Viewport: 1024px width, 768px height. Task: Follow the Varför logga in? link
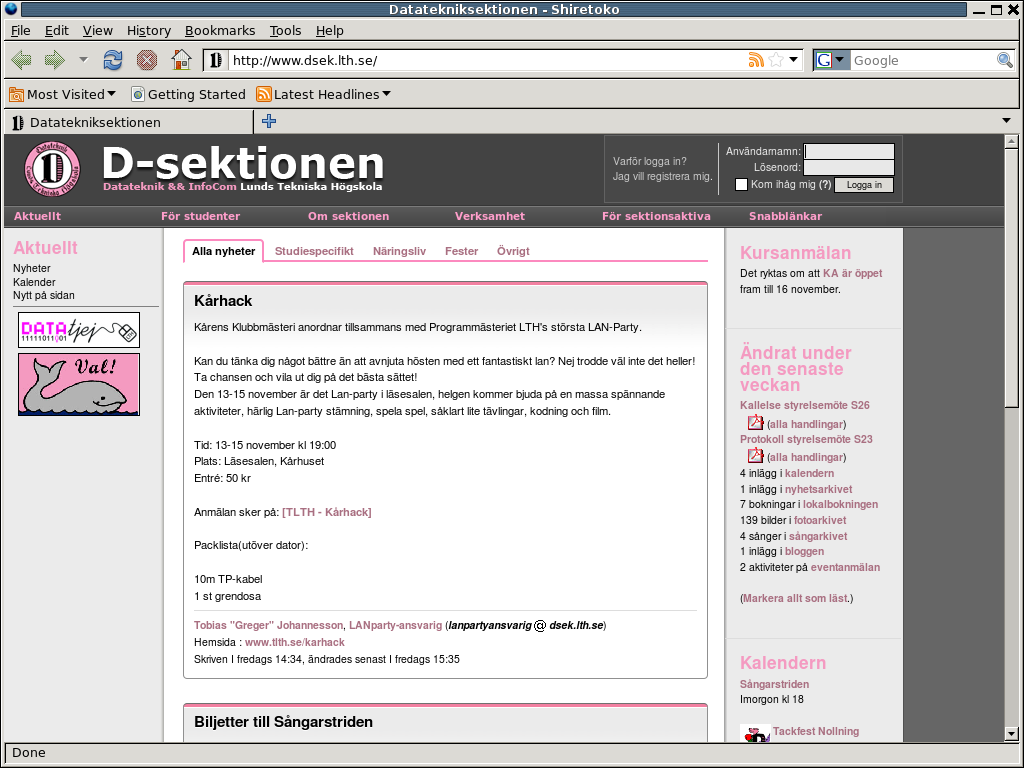[650, 161]
